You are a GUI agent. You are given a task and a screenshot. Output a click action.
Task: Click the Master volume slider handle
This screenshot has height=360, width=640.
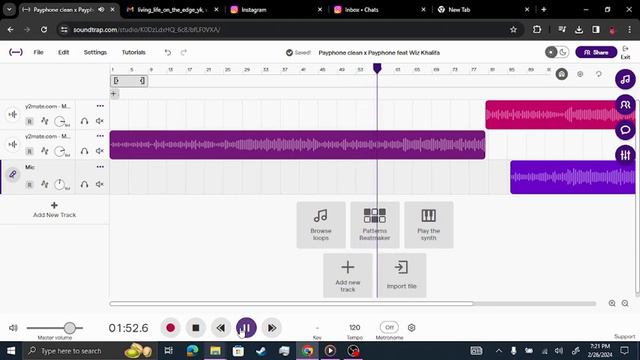(70, 328)
